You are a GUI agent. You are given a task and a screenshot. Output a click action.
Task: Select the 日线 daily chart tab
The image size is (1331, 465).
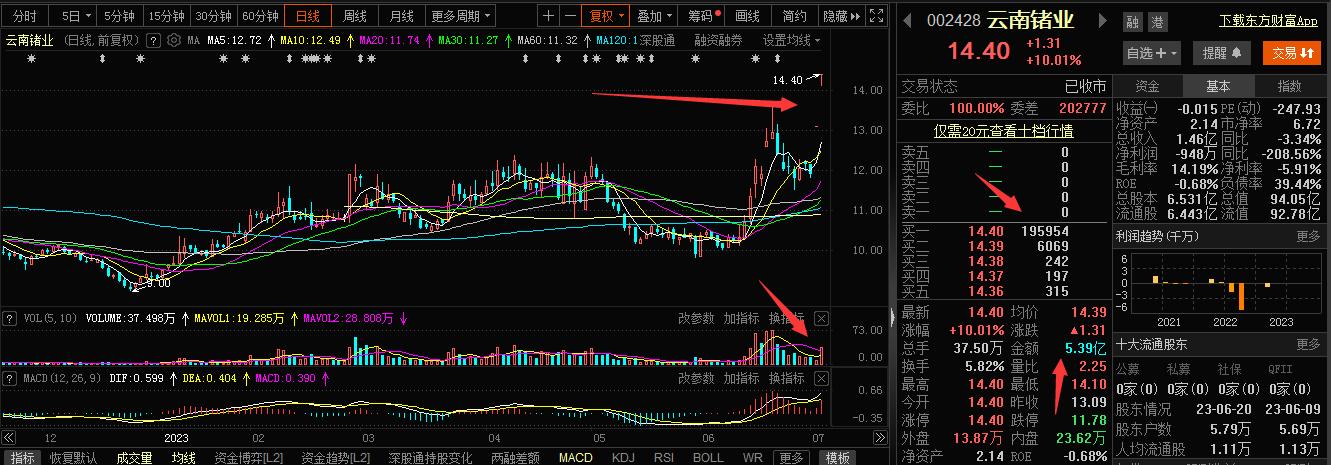pos(307,16)
